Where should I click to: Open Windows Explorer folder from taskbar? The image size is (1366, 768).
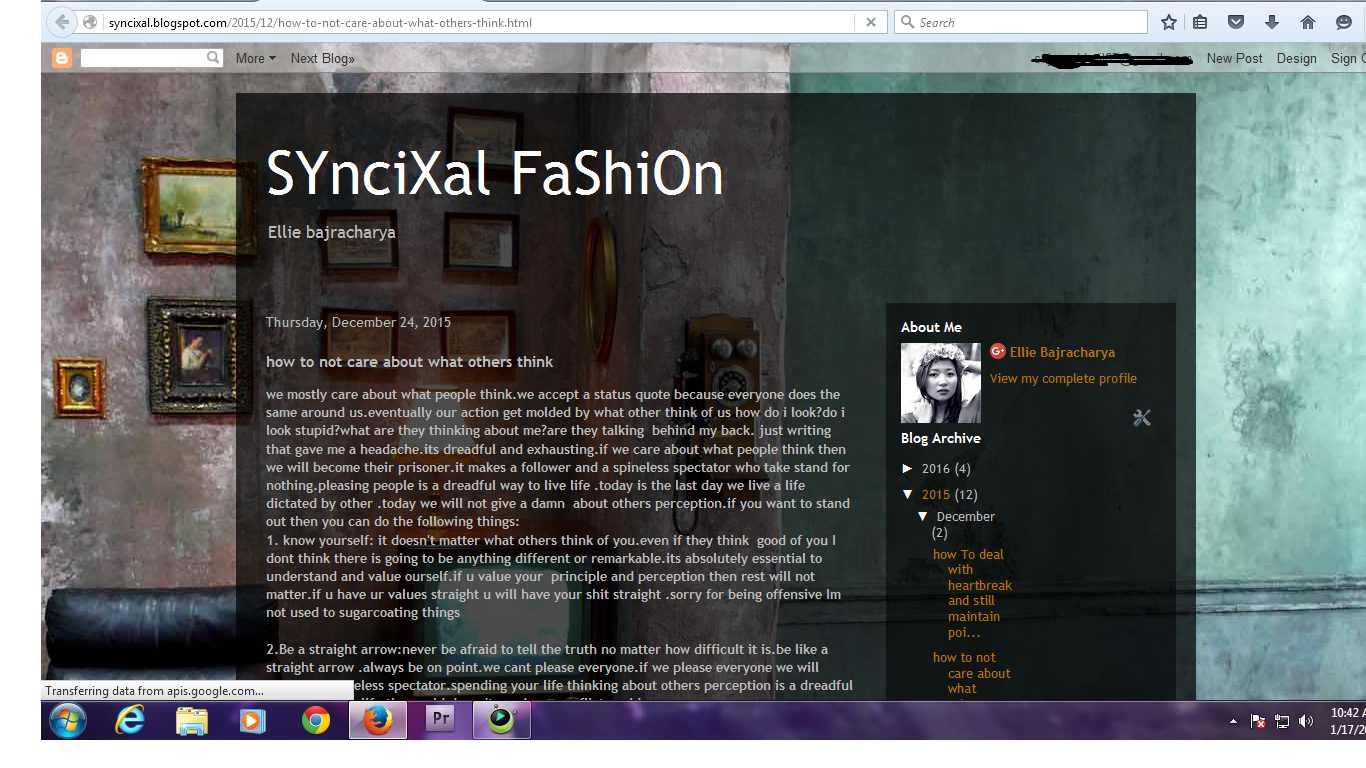coord(192,720)
